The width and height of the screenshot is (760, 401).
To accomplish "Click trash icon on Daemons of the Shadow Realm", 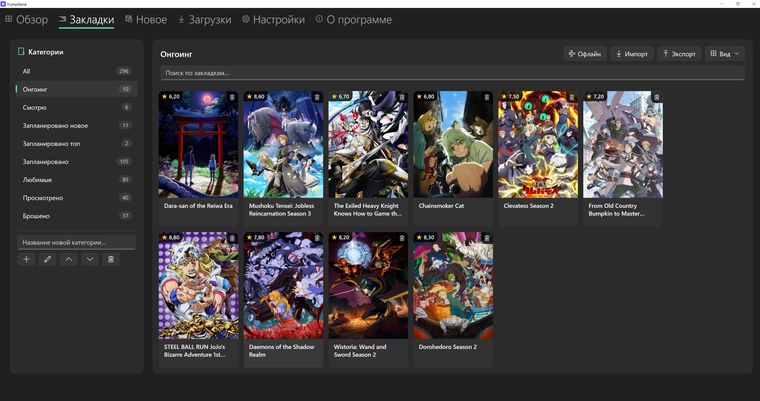I will coord(317,238).
